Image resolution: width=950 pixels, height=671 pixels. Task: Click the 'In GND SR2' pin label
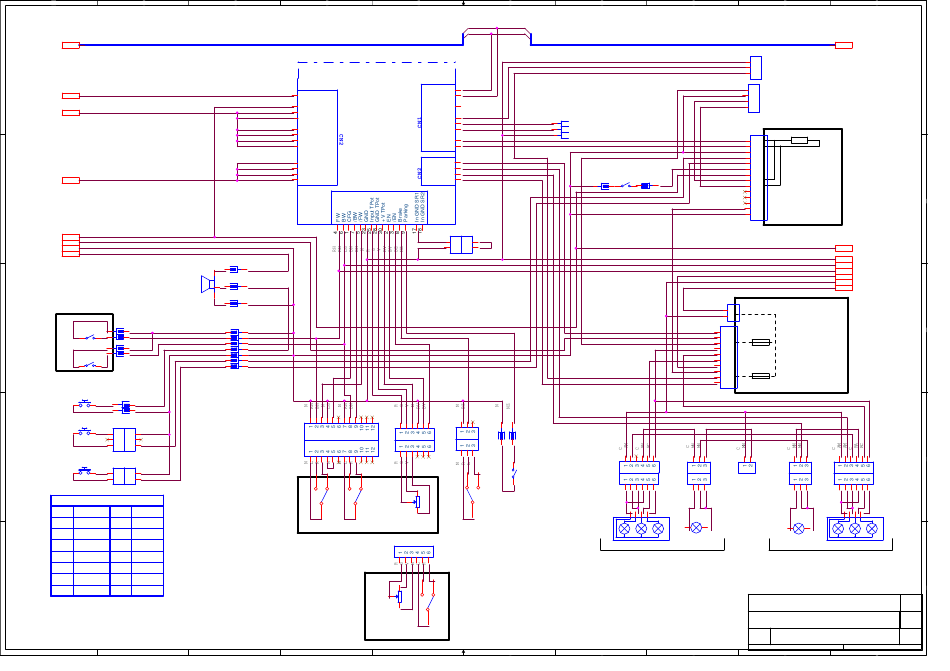coord(422,208)
